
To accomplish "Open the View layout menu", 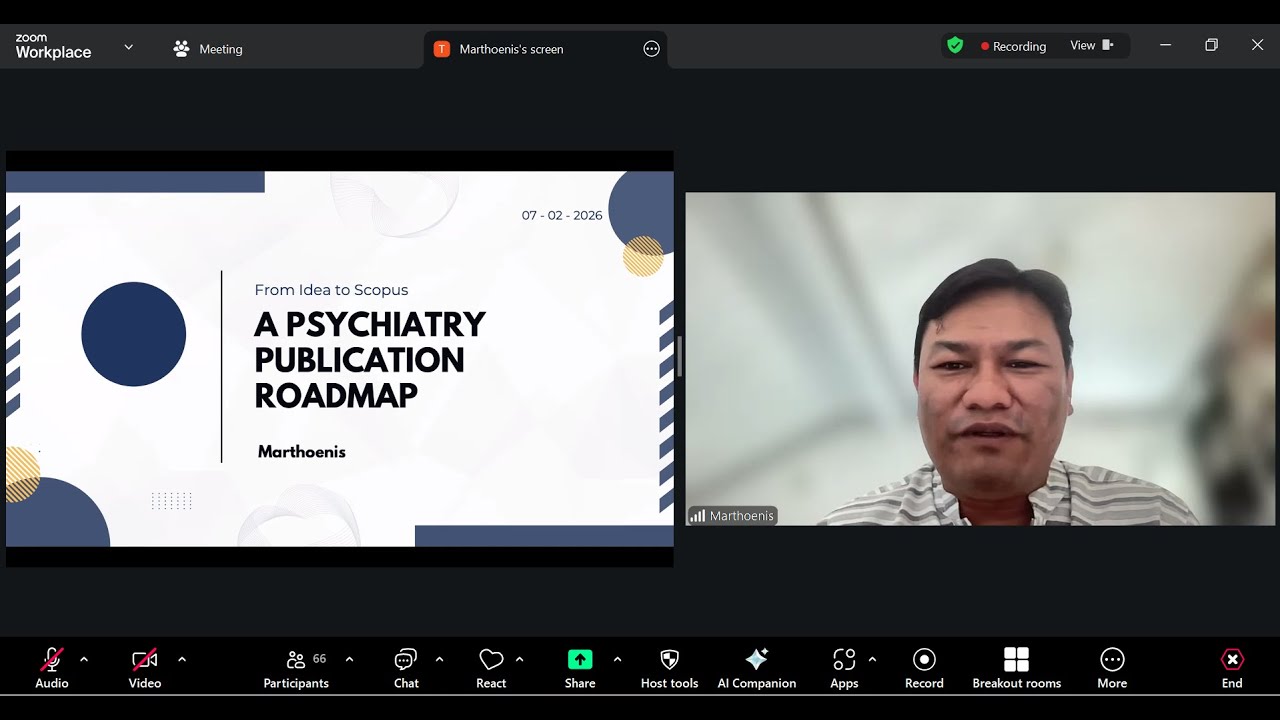I will (1092, 46).
